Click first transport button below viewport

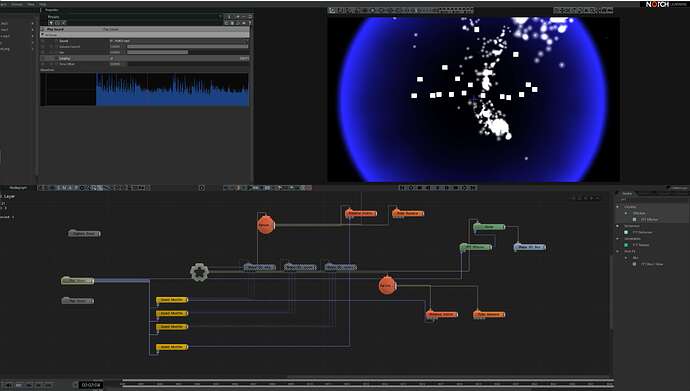(x=402, y=188)
